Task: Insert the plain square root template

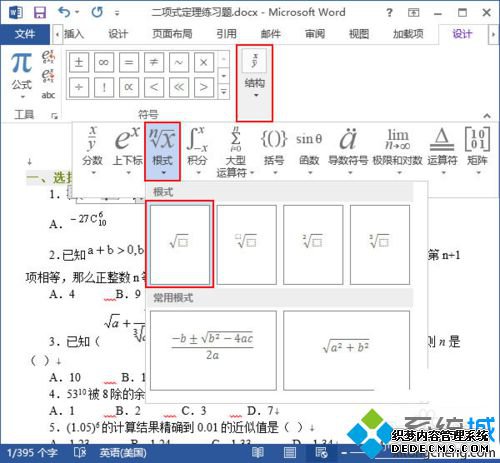Action: click(180, 244)
